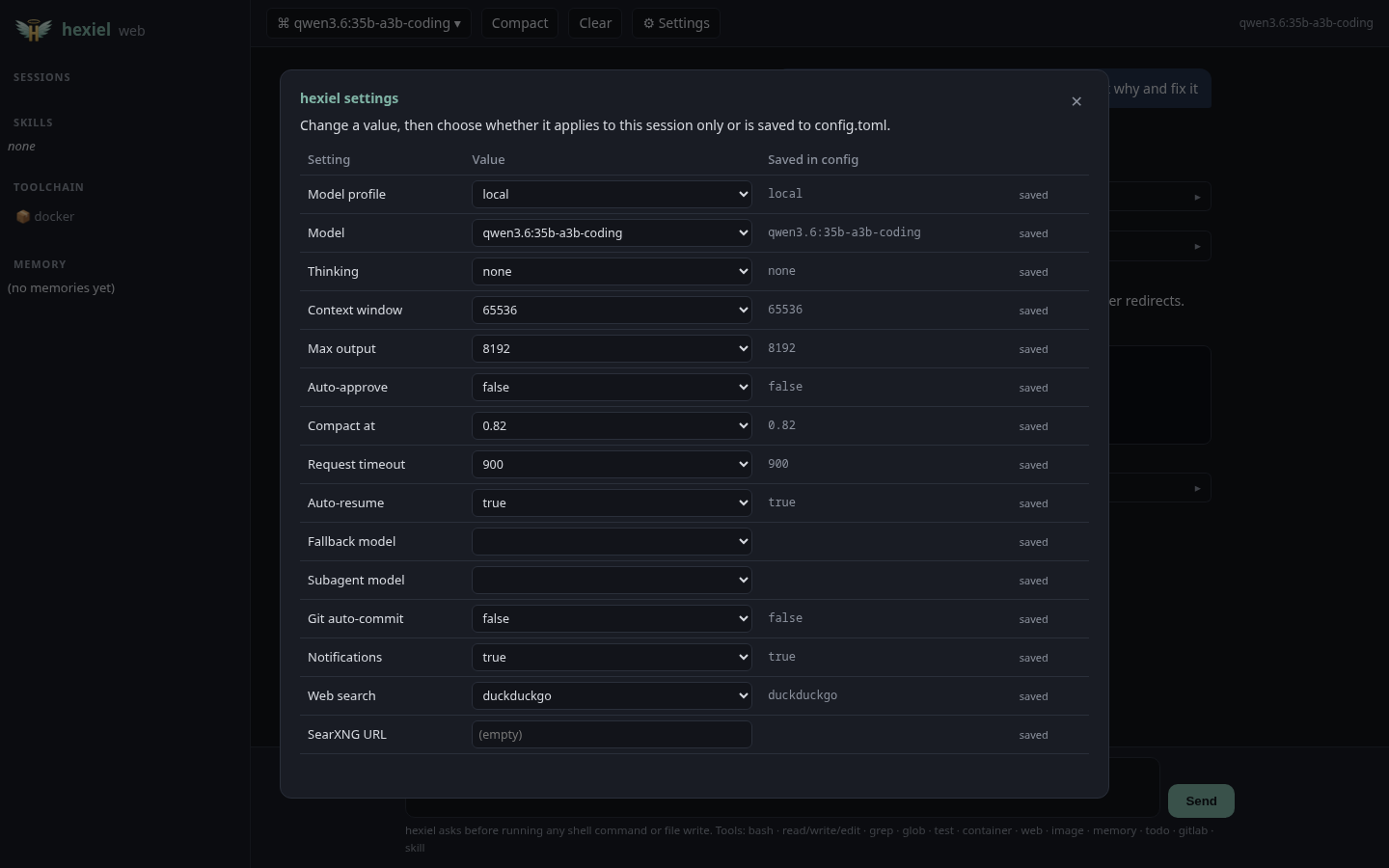The image size is (1389, 868).
Task: Click the hexiel winged logo icon
Action: [34, 30]
